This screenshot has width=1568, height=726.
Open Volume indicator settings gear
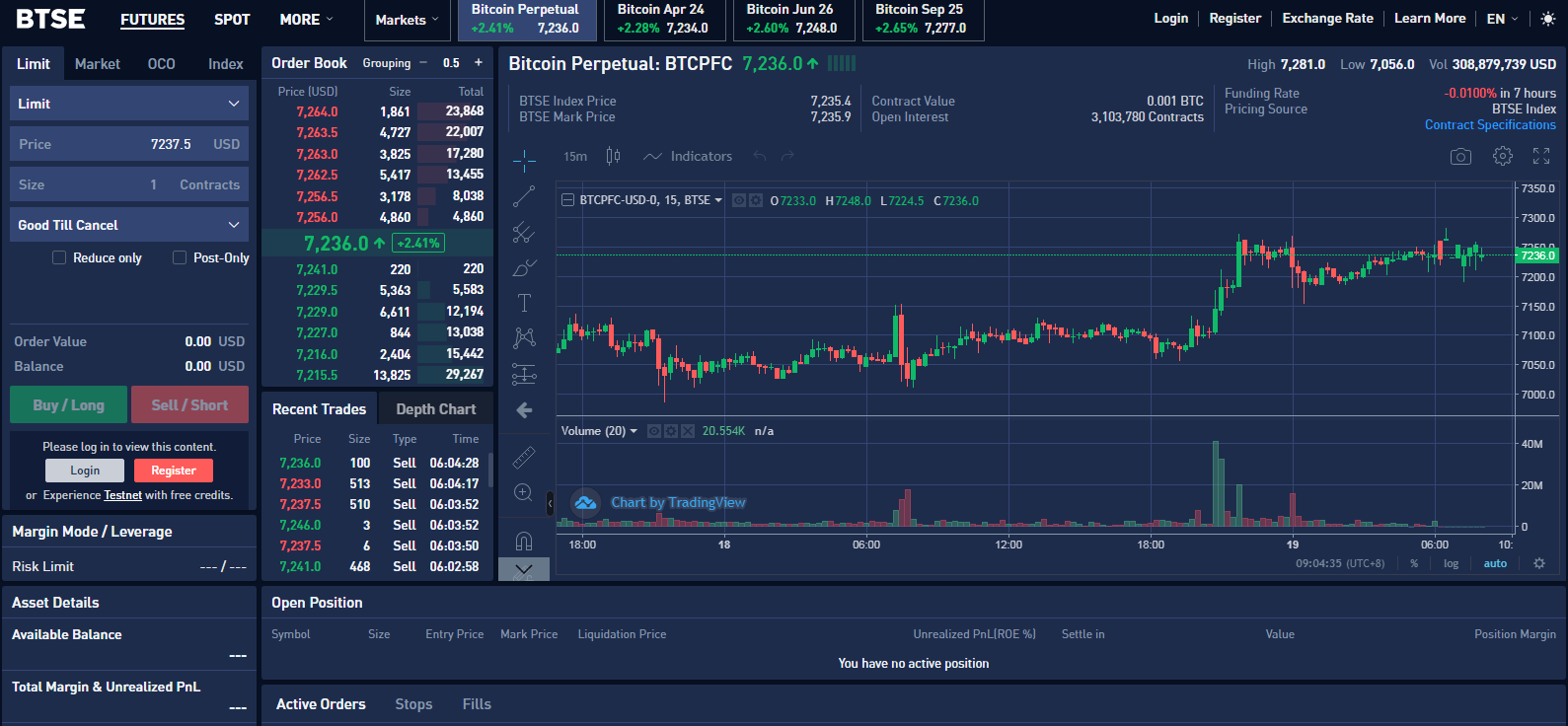pos(671,431)
